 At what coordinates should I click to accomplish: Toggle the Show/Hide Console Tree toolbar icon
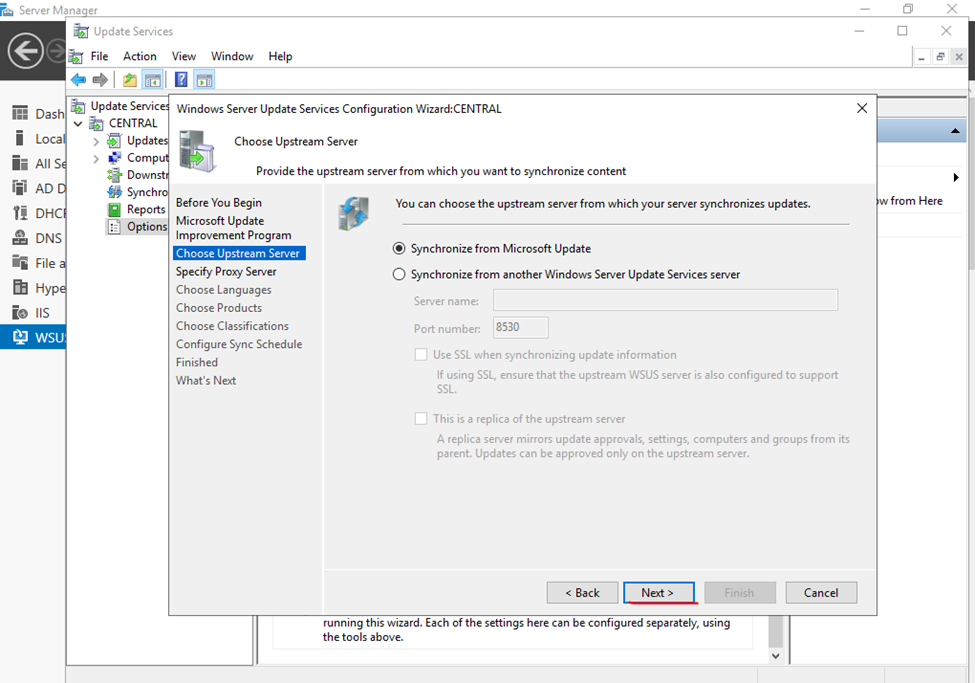(153, 80)
